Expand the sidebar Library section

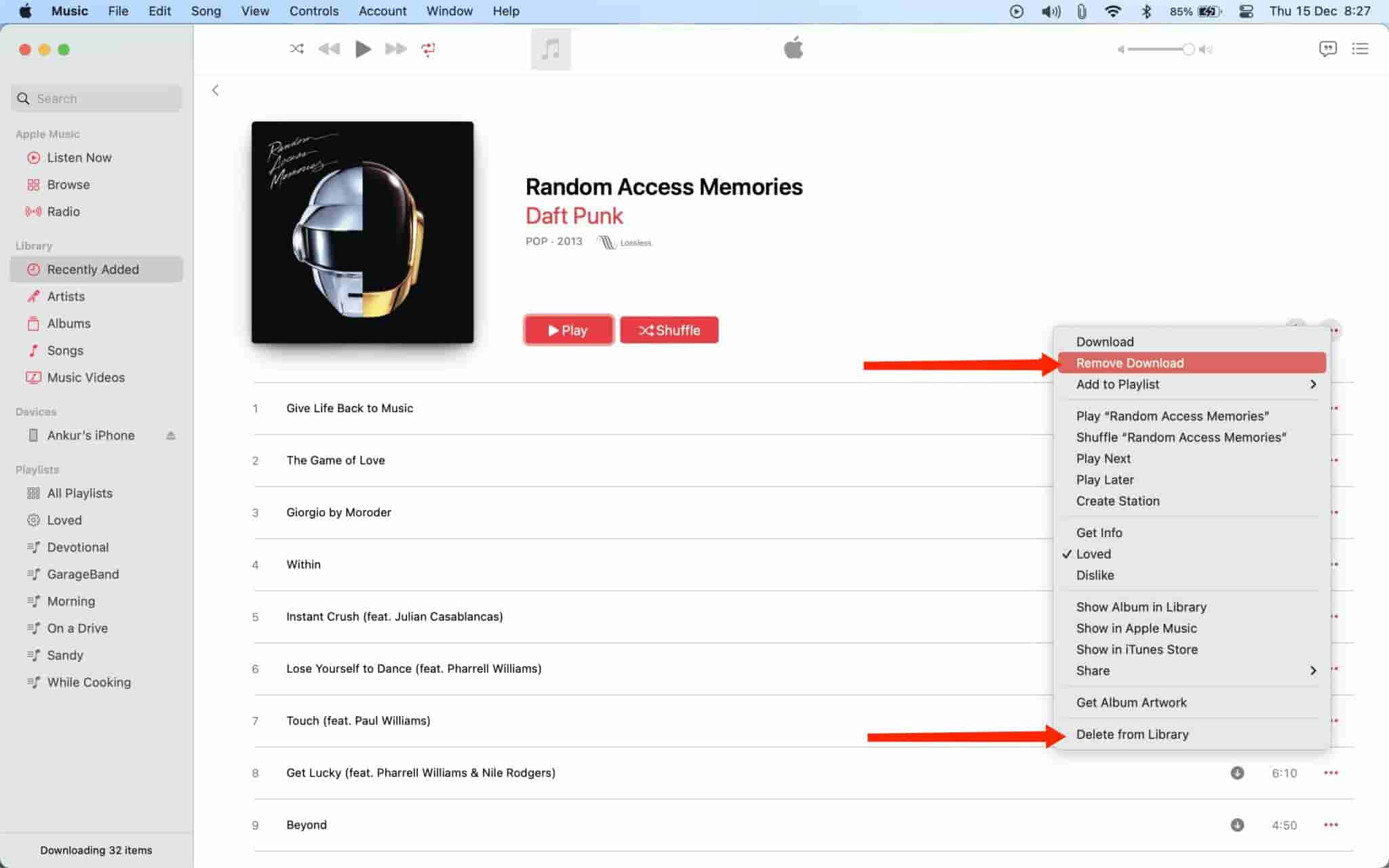tap(34, 245)
